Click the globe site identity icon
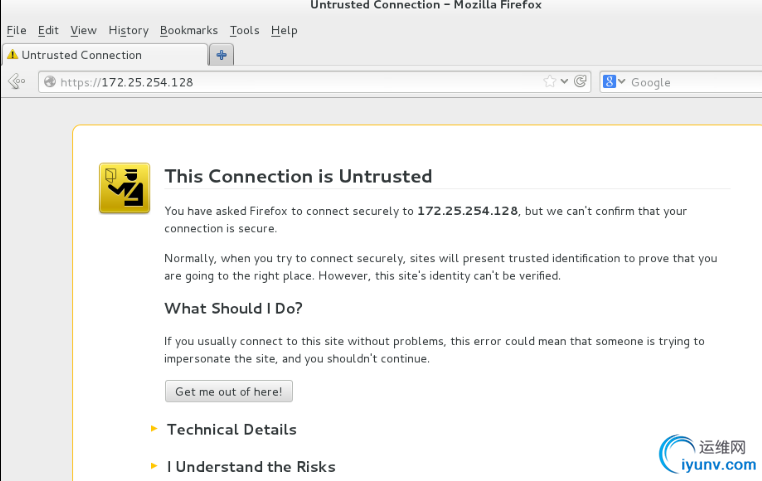The image size is (762, 481). [50, 82]
